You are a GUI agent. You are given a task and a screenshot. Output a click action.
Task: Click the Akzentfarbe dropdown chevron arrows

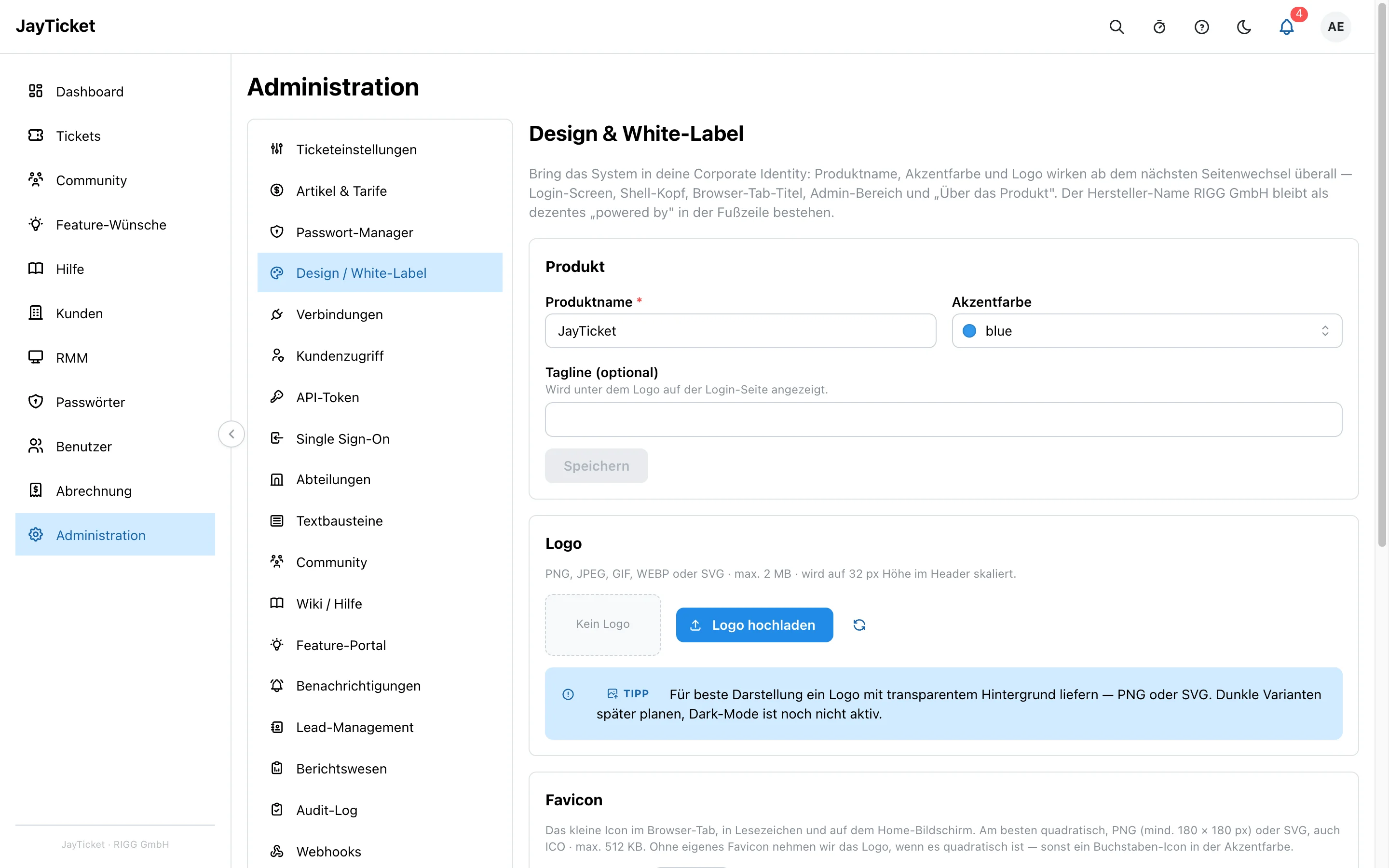click(1325, 331)
